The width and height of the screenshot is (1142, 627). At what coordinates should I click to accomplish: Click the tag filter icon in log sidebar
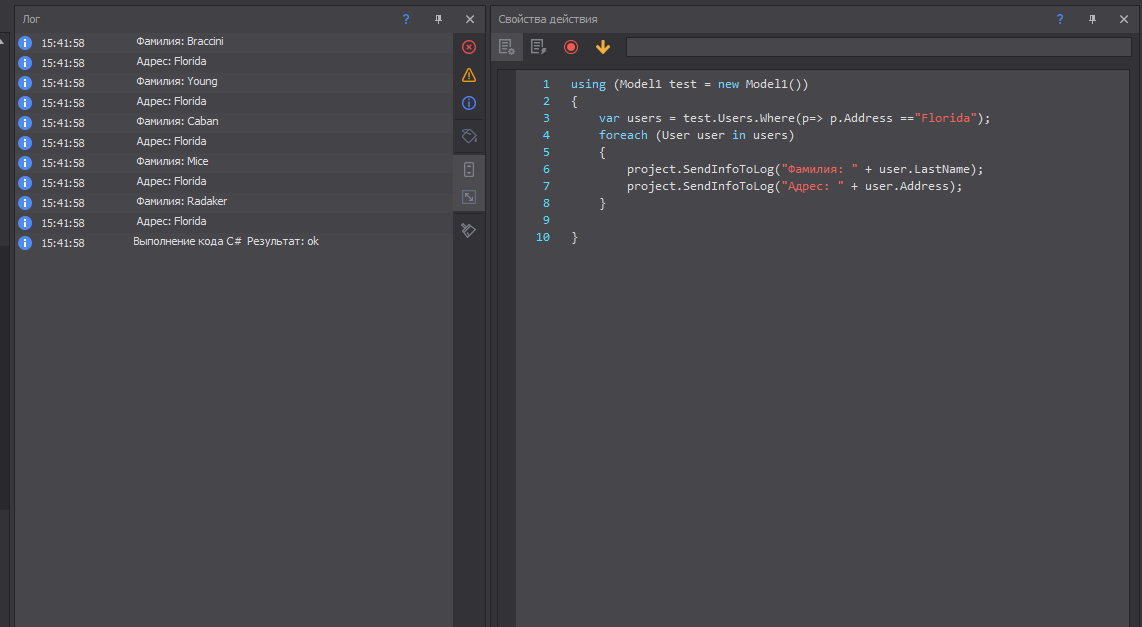pos(469,135)
